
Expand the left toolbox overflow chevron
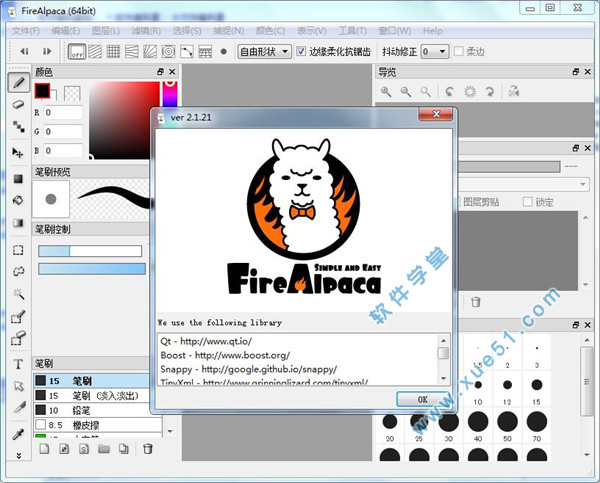point(18,455)
